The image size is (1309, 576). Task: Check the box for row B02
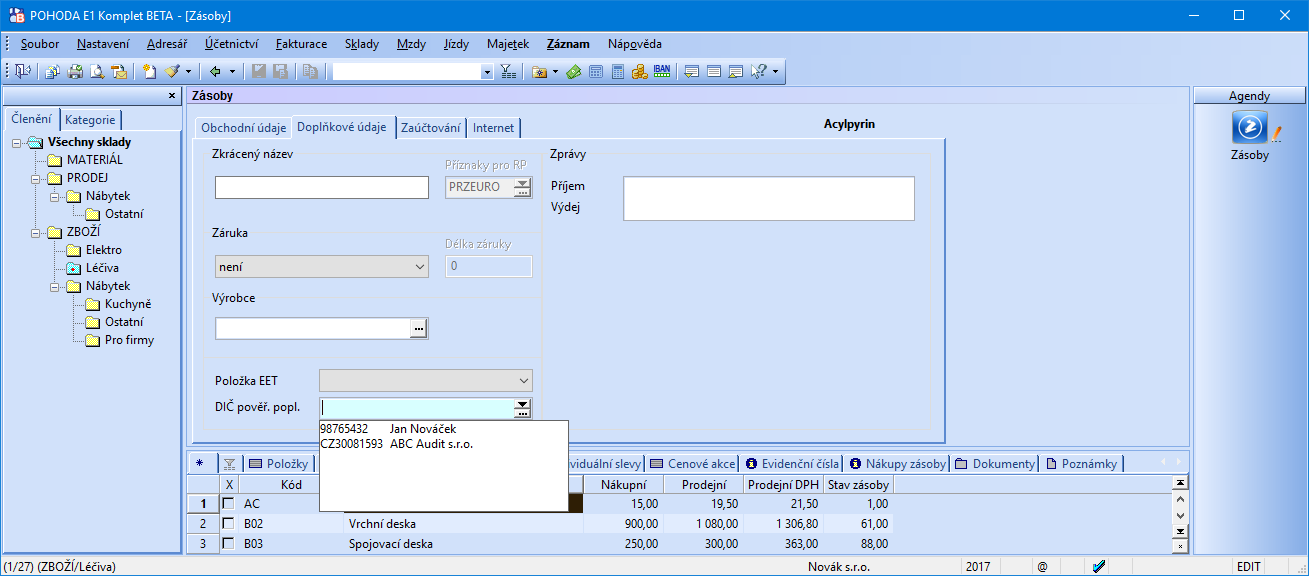tap(229, 524)
